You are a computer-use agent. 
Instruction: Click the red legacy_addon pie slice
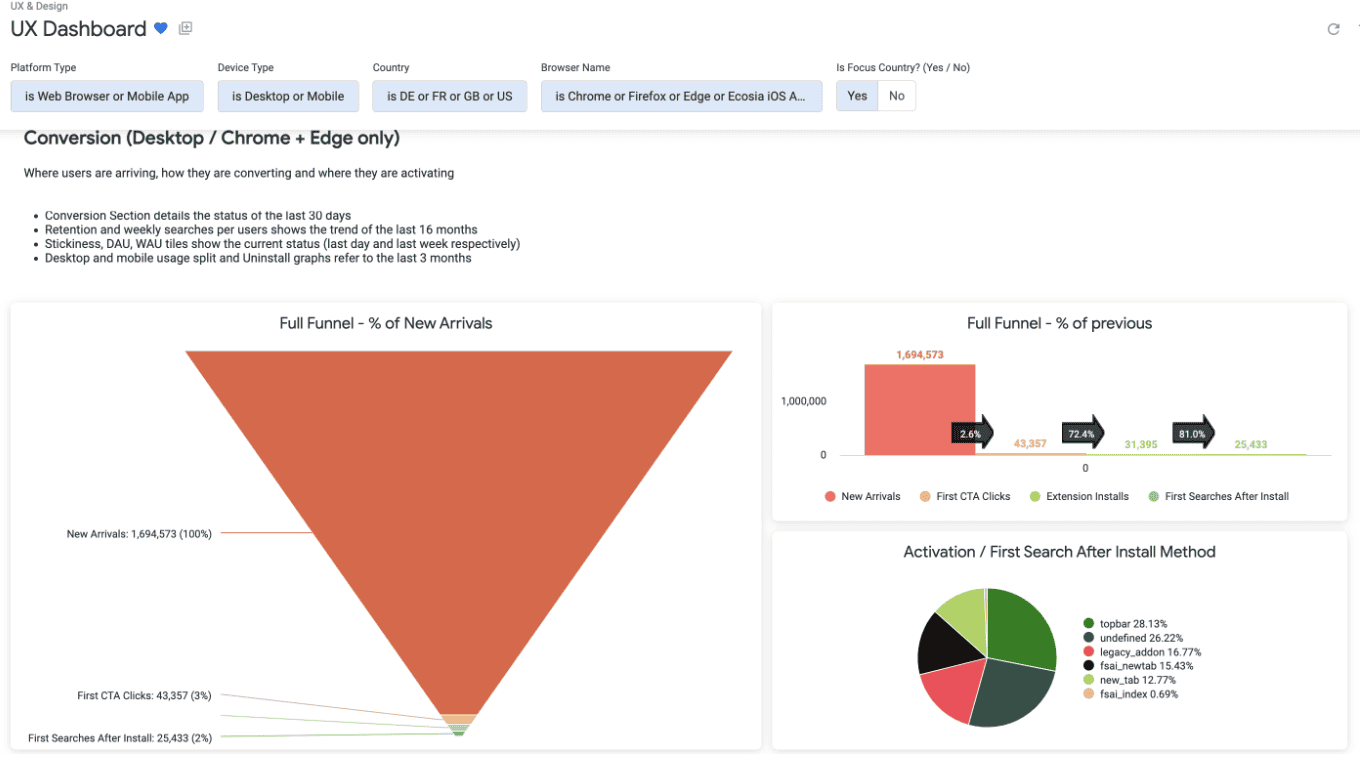pyautogui.click(x=955, y=690)
